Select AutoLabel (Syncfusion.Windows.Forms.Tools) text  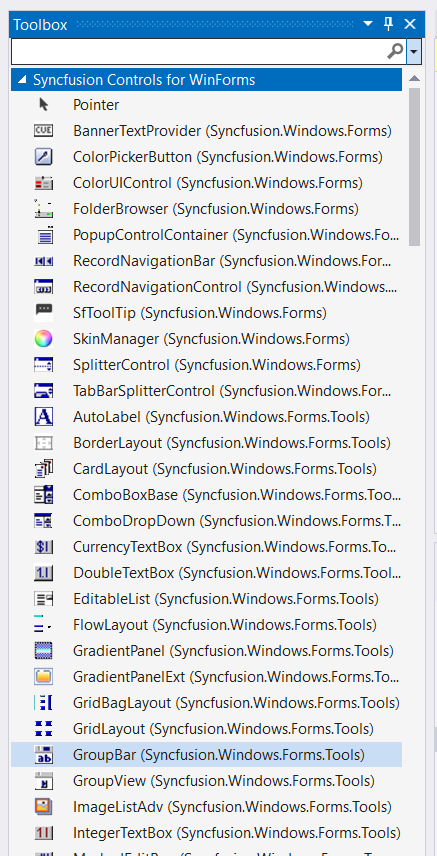tap(221, 417)
